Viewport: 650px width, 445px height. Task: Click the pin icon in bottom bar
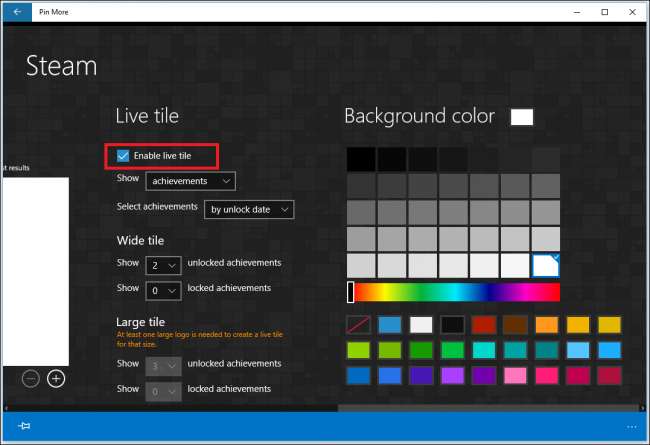click(24, 427)
